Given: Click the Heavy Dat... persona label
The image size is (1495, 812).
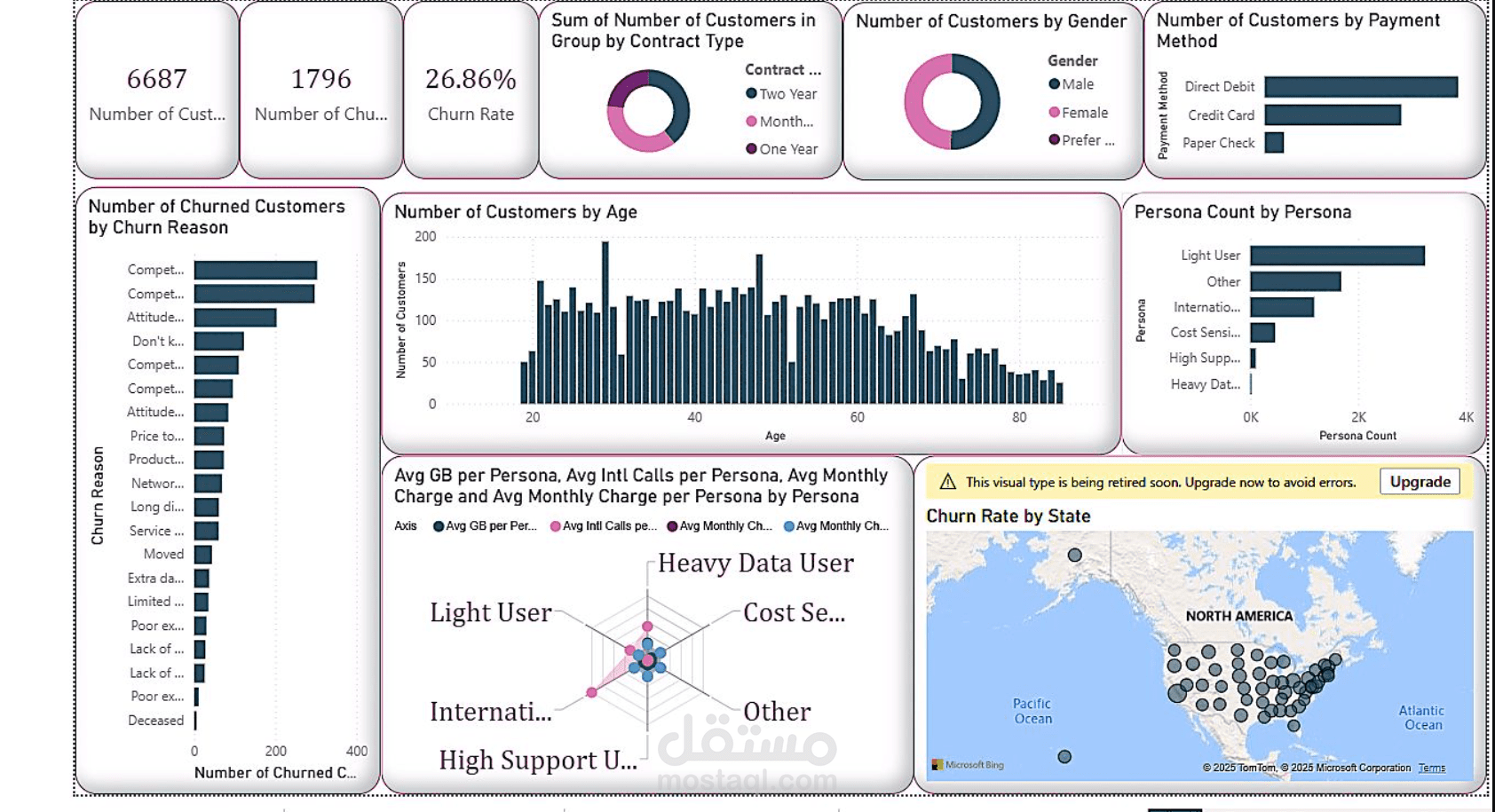Looking at the screenshot, I should [1205, 384].
